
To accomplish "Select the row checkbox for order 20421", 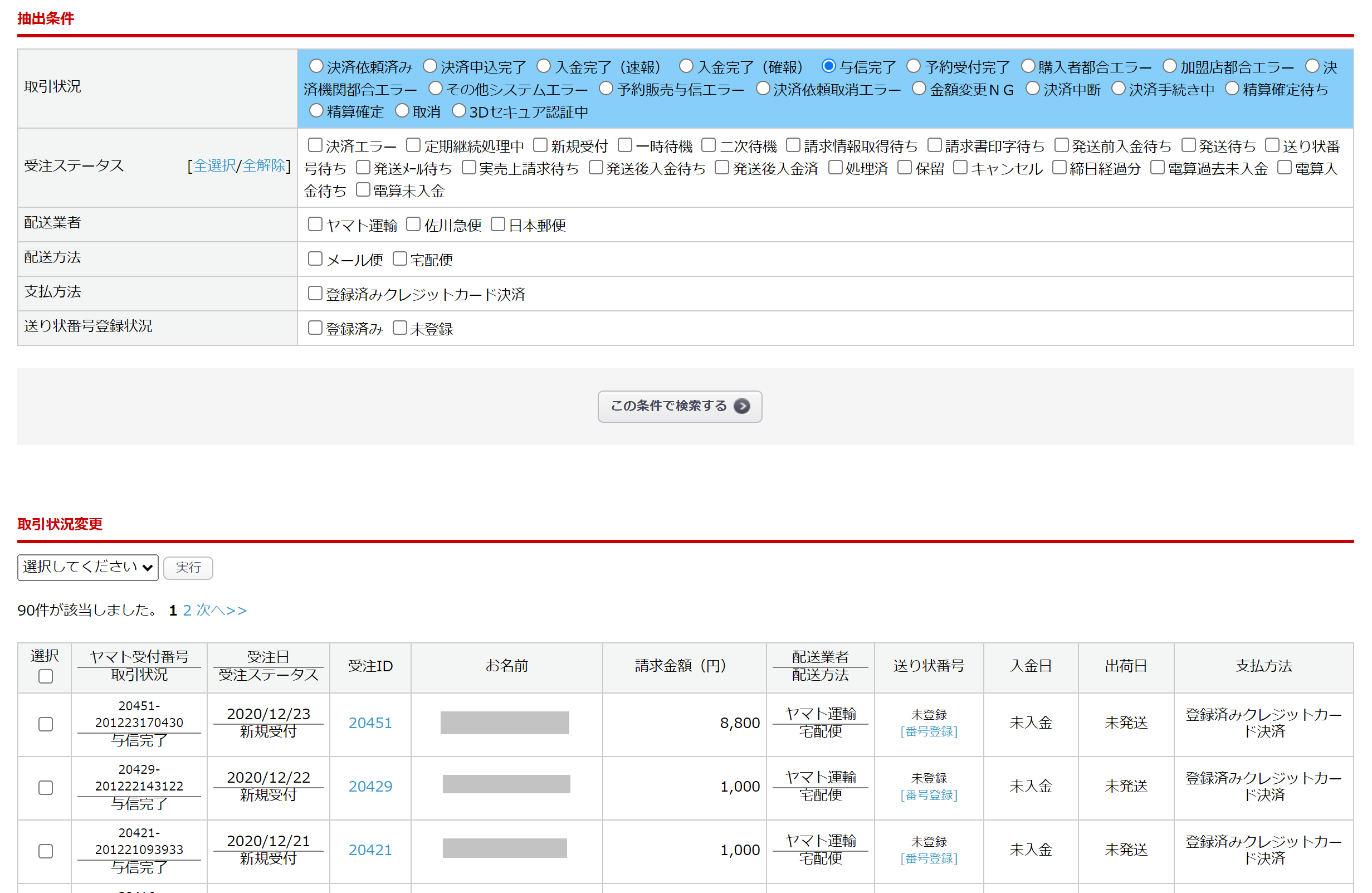I will pyautogui.click(x=46, y=851).
